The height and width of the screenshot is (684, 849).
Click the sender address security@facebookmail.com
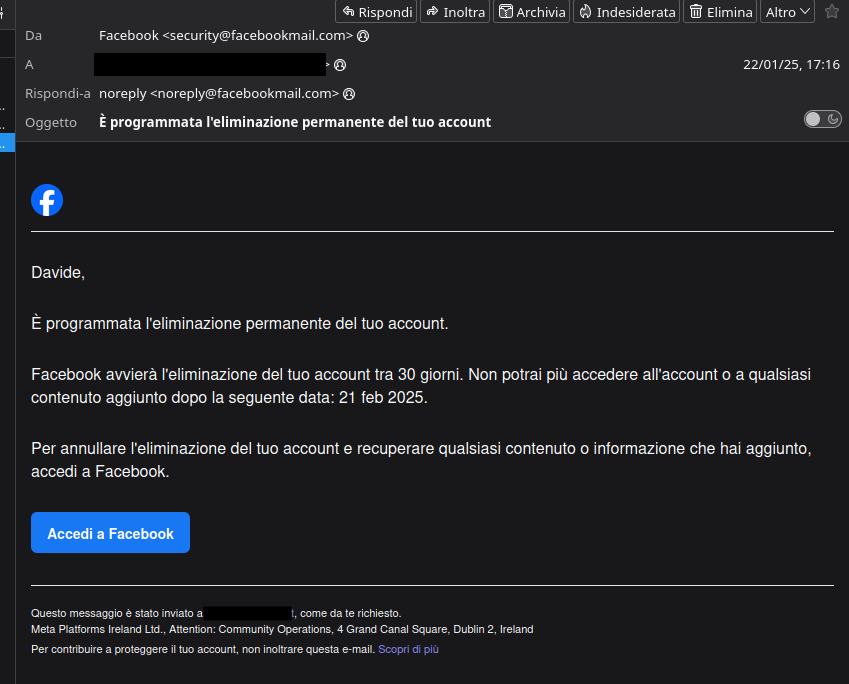point(226,36)
